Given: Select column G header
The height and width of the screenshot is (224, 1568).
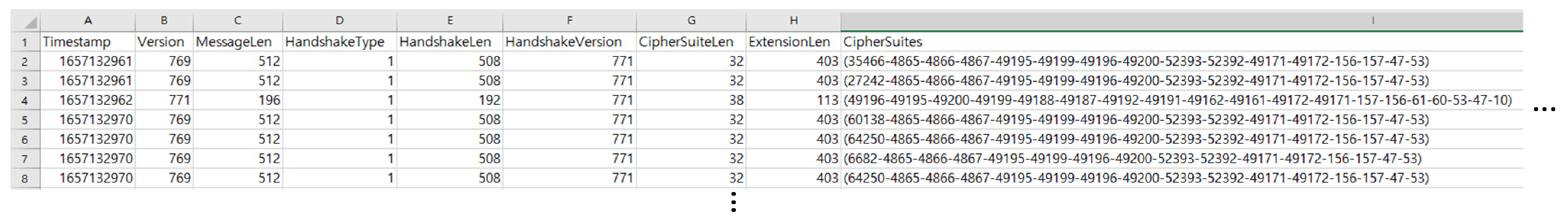Looking at the screenshot, I should [x=691, y=21].
